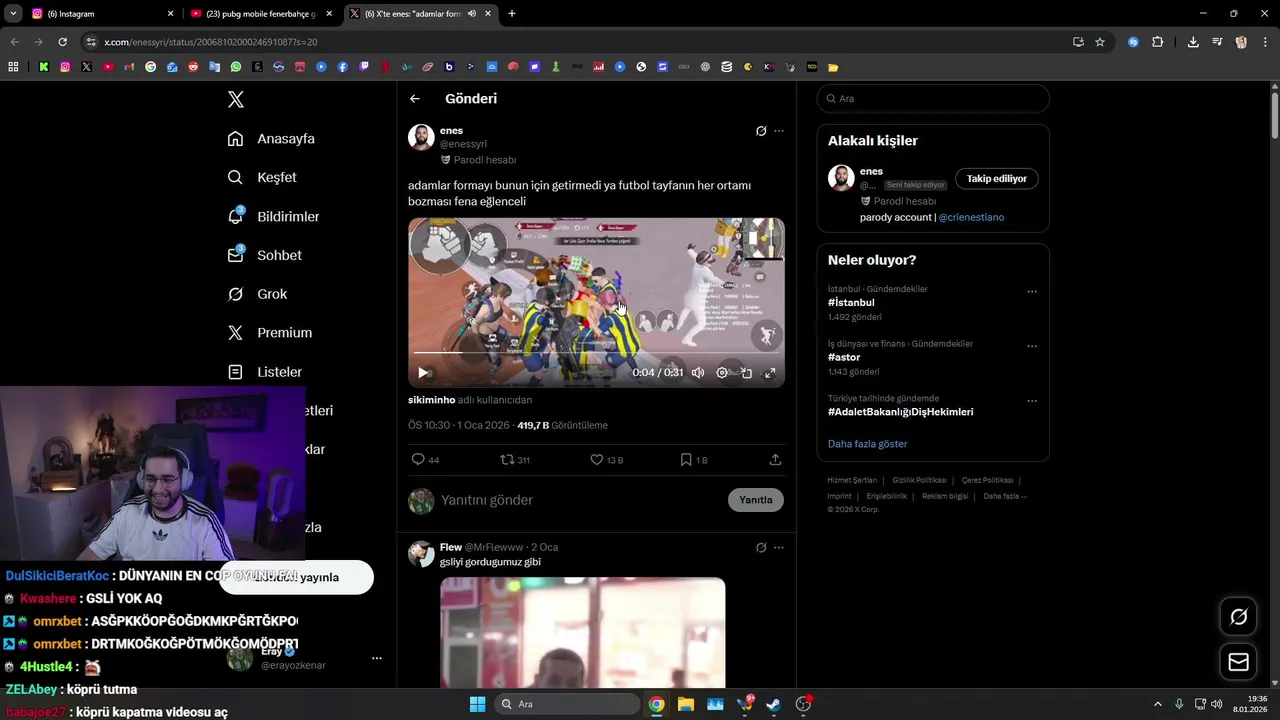The width and height of the screenshot is (1280, 720).
Task: Click the X logo in sidebar
Action: pyautogui.click(x=236, y=99)
